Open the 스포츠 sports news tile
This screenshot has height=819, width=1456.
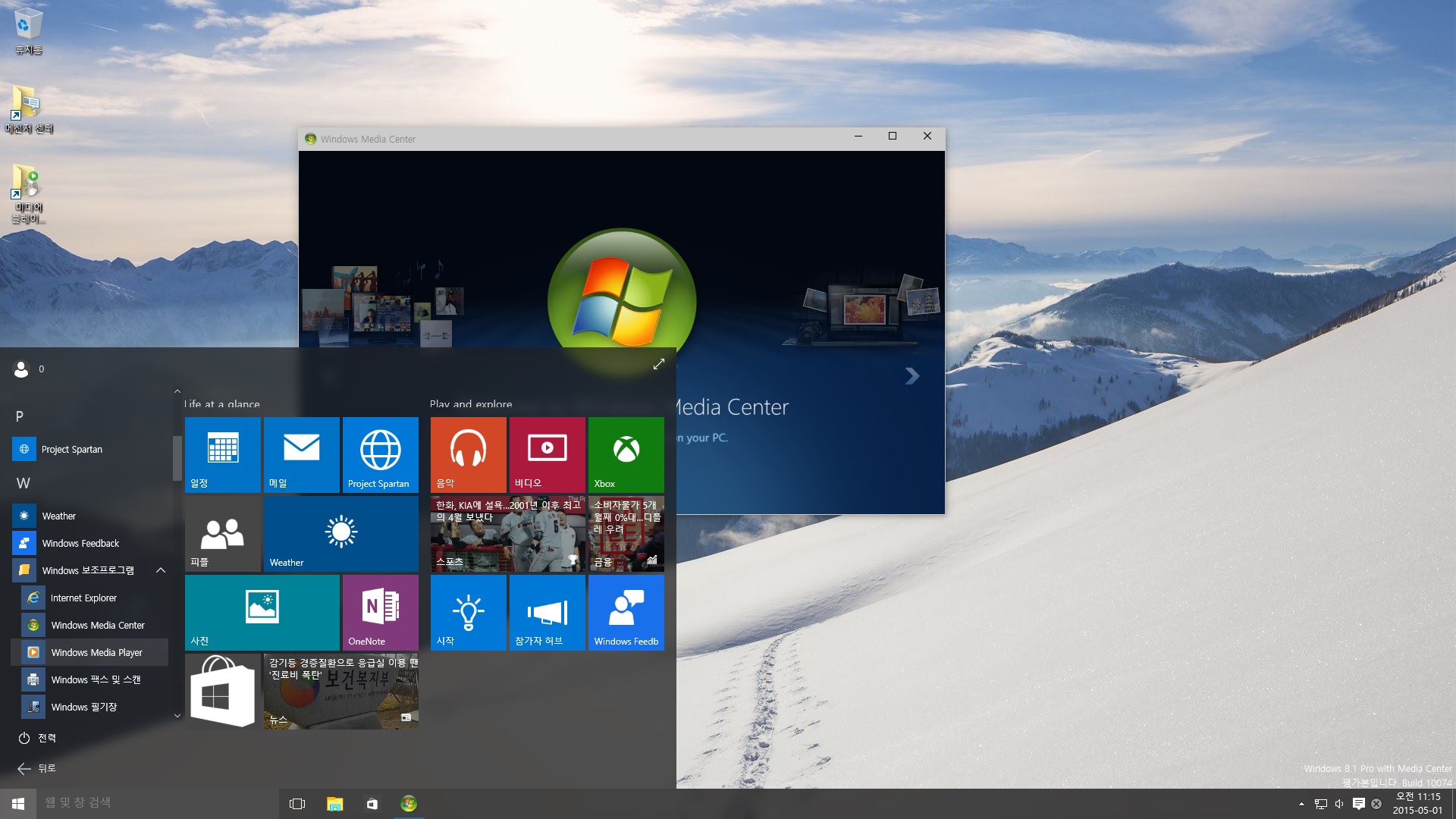click(x=508, y=534)
